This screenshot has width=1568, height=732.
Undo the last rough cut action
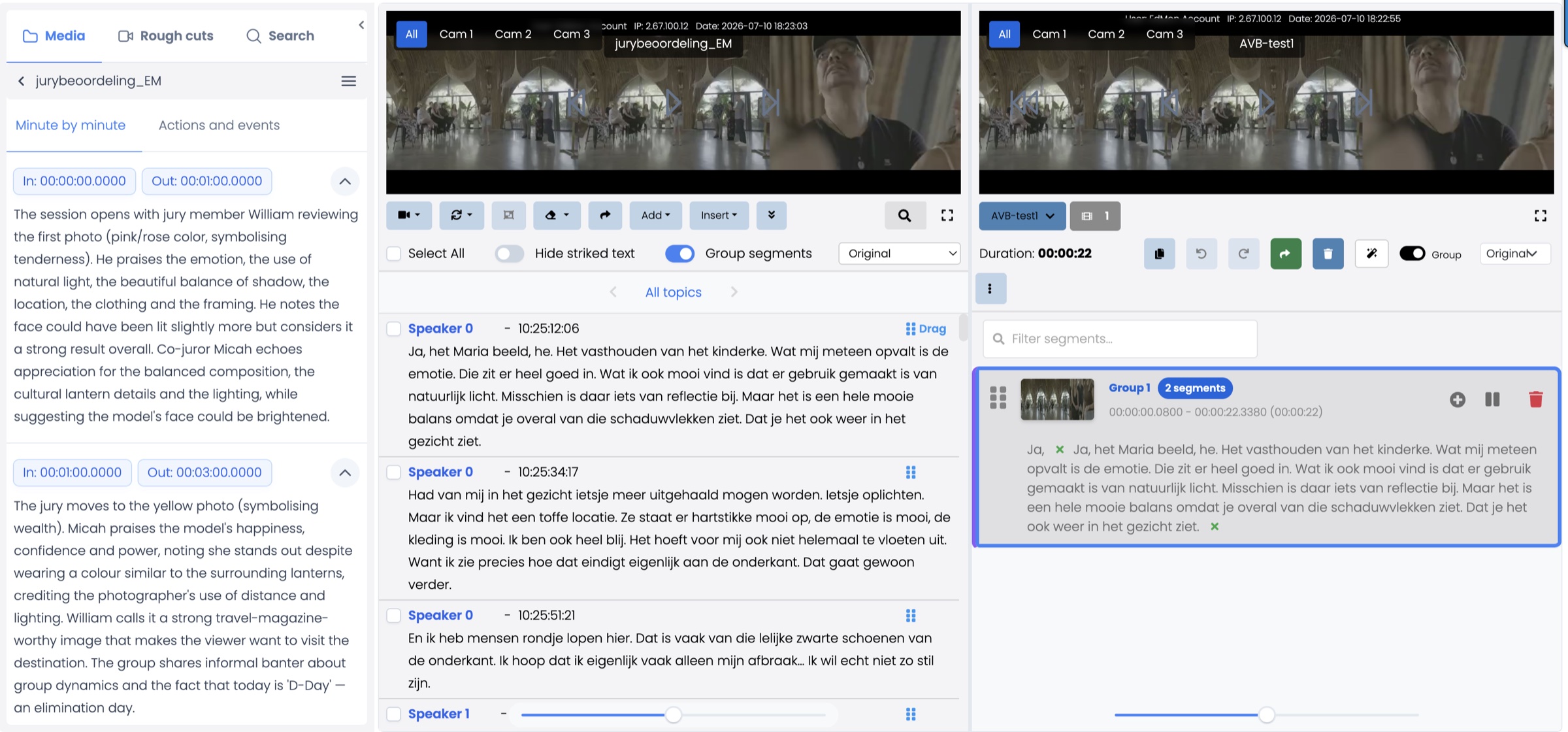(x=1201, y=254)
